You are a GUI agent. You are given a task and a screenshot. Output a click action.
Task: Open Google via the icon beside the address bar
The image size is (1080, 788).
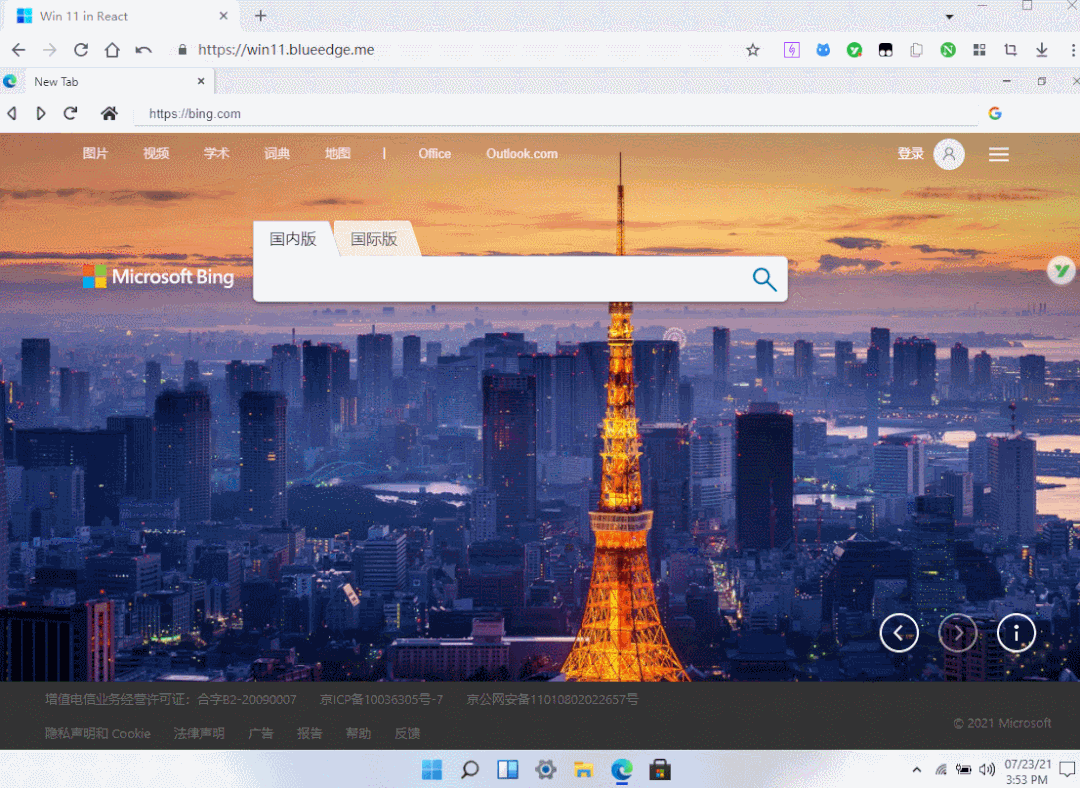[994, 113]
